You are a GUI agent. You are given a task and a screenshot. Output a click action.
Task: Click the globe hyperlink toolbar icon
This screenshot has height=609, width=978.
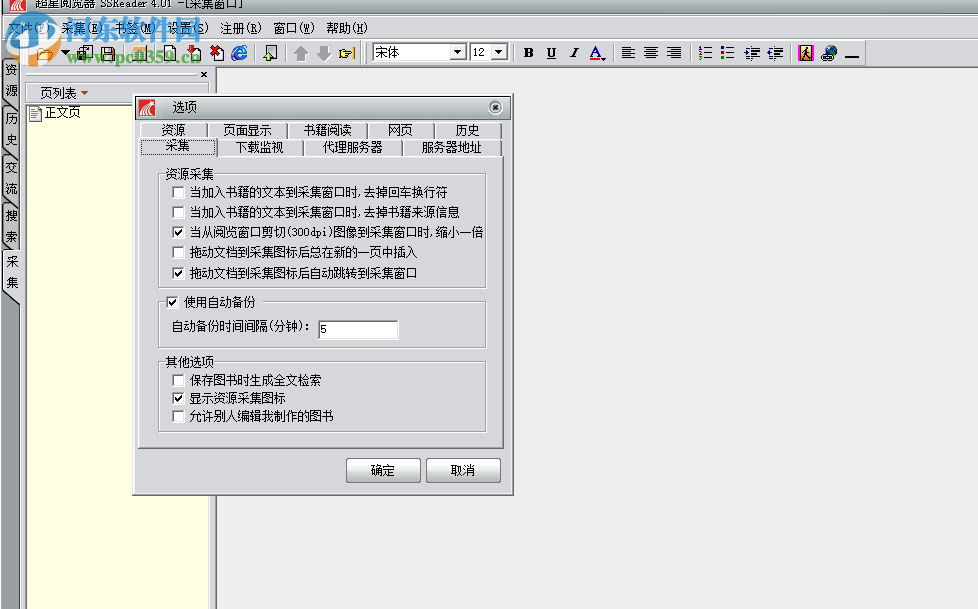[829, 53]
